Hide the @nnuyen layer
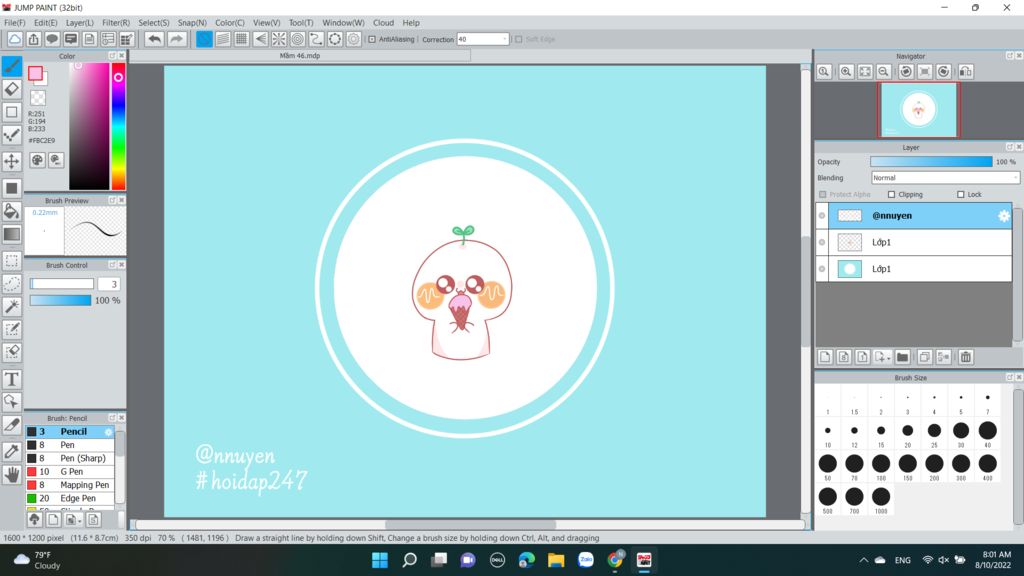The height and width of the screenshot is (576, 1024). coord(822,216)
